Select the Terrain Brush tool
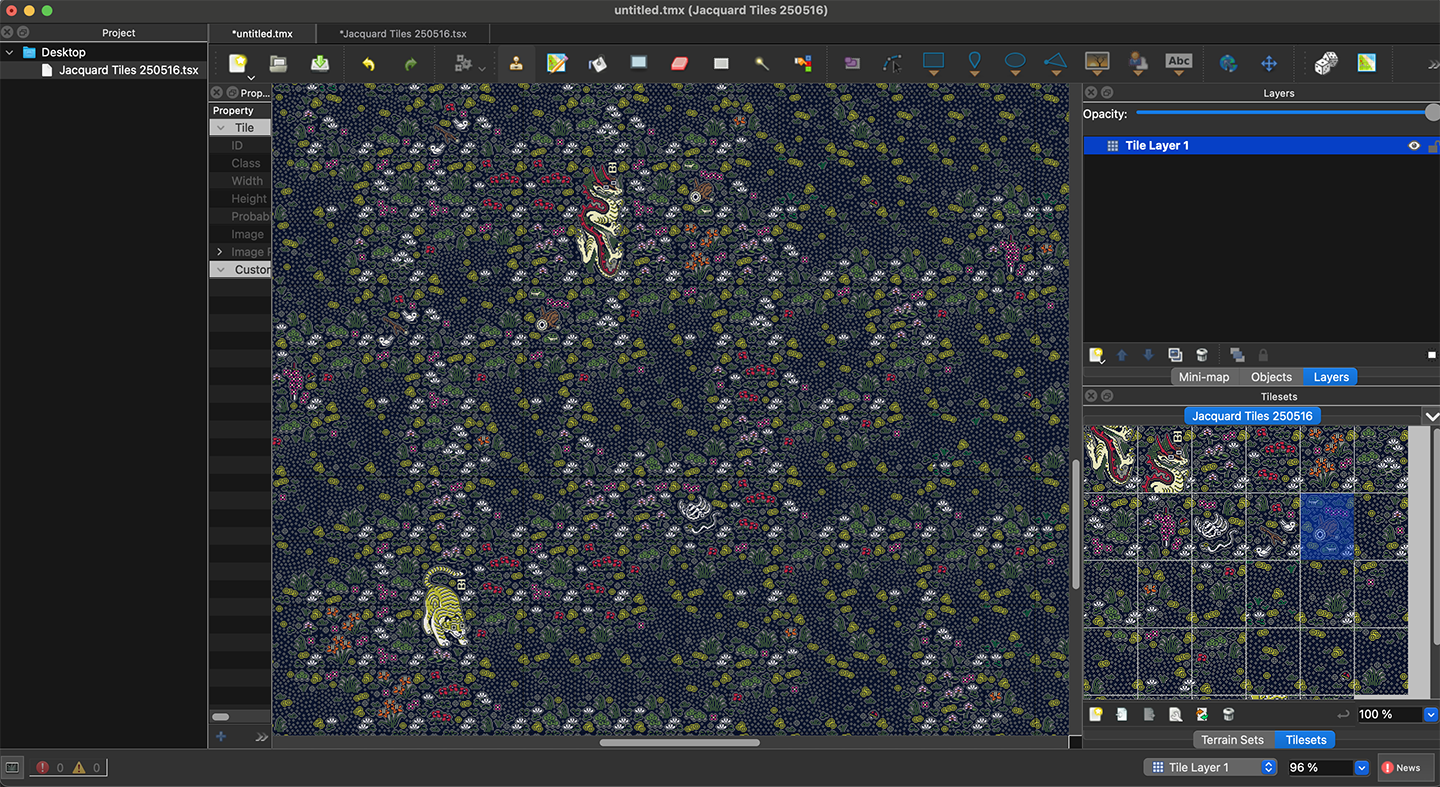The image size is (1440, 787). tap(557, 63)
